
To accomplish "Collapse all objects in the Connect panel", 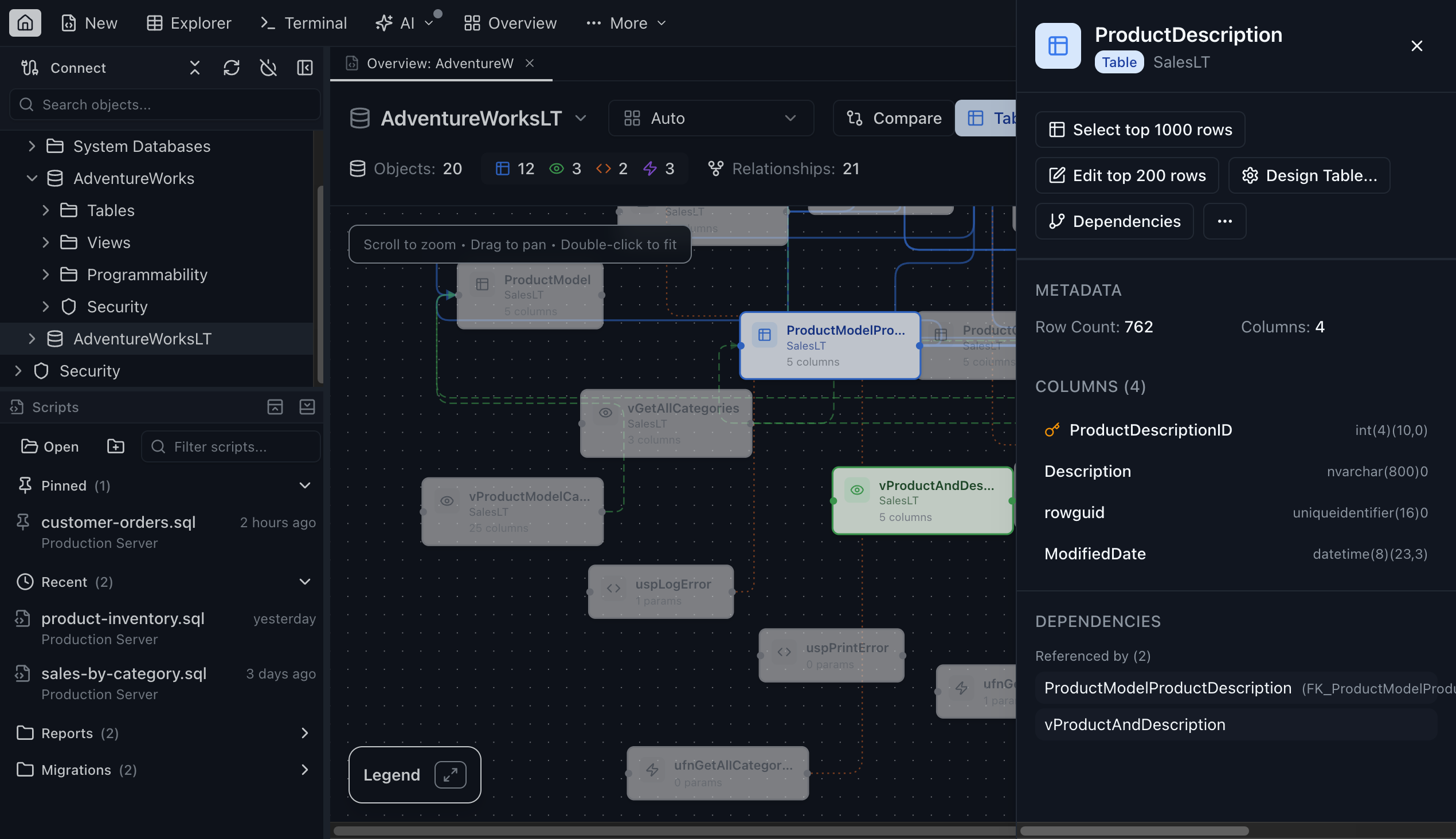I will (194, 68).
